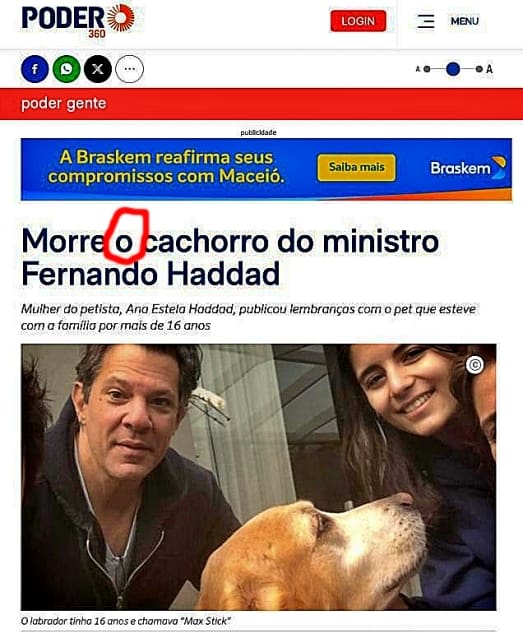Click Saiba mais in Braskem ad
Screen dimensions: 523x638
click(357, 167)
